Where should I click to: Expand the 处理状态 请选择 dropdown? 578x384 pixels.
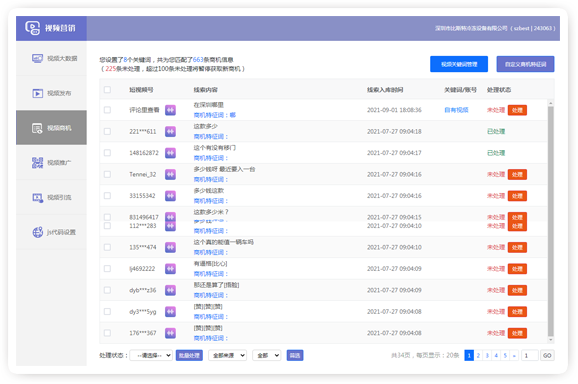(x=151, y=355)
